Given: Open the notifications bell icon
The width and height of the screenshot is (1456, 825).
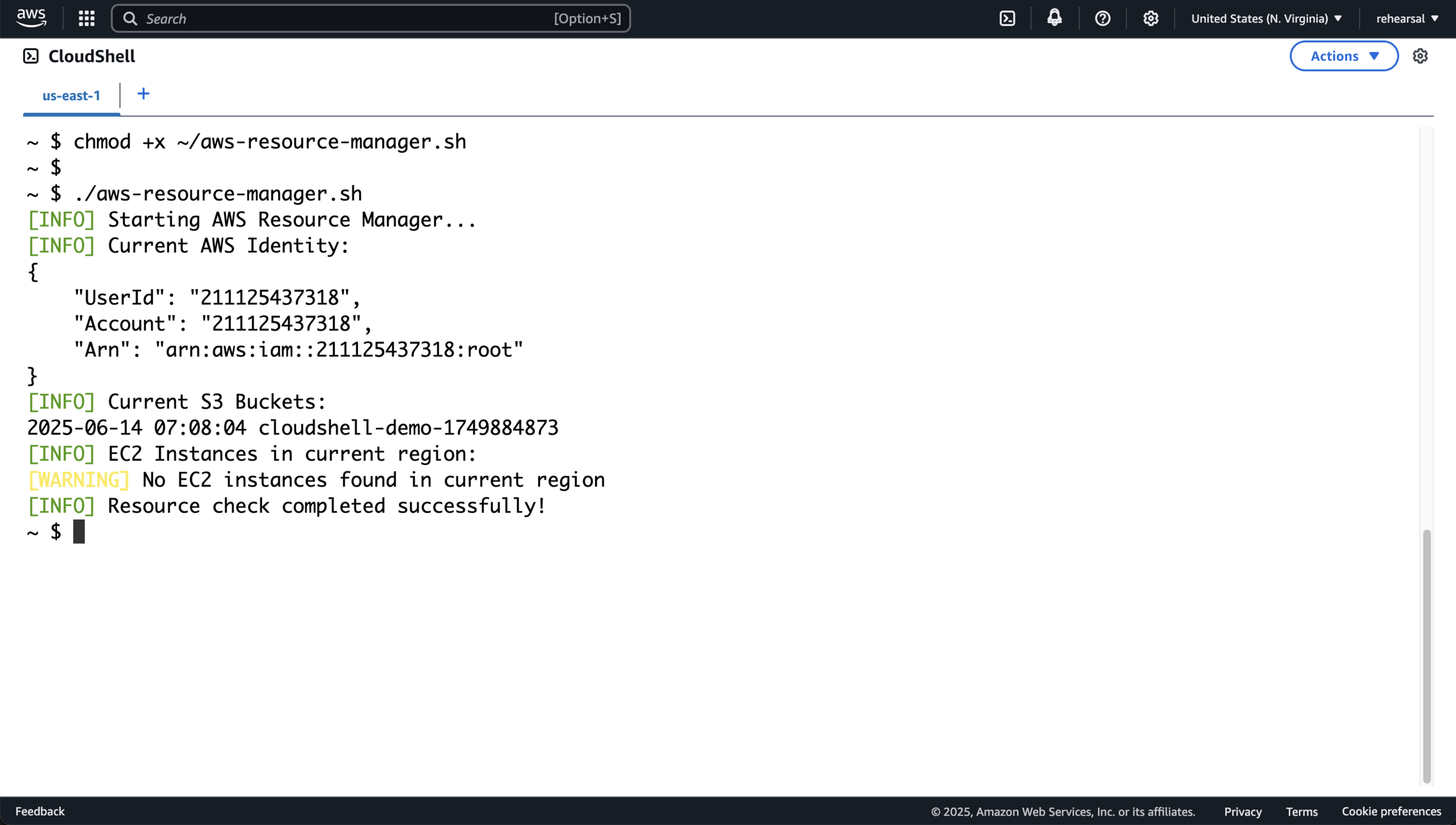Looking at the screenshot, I should [1054, 18].
